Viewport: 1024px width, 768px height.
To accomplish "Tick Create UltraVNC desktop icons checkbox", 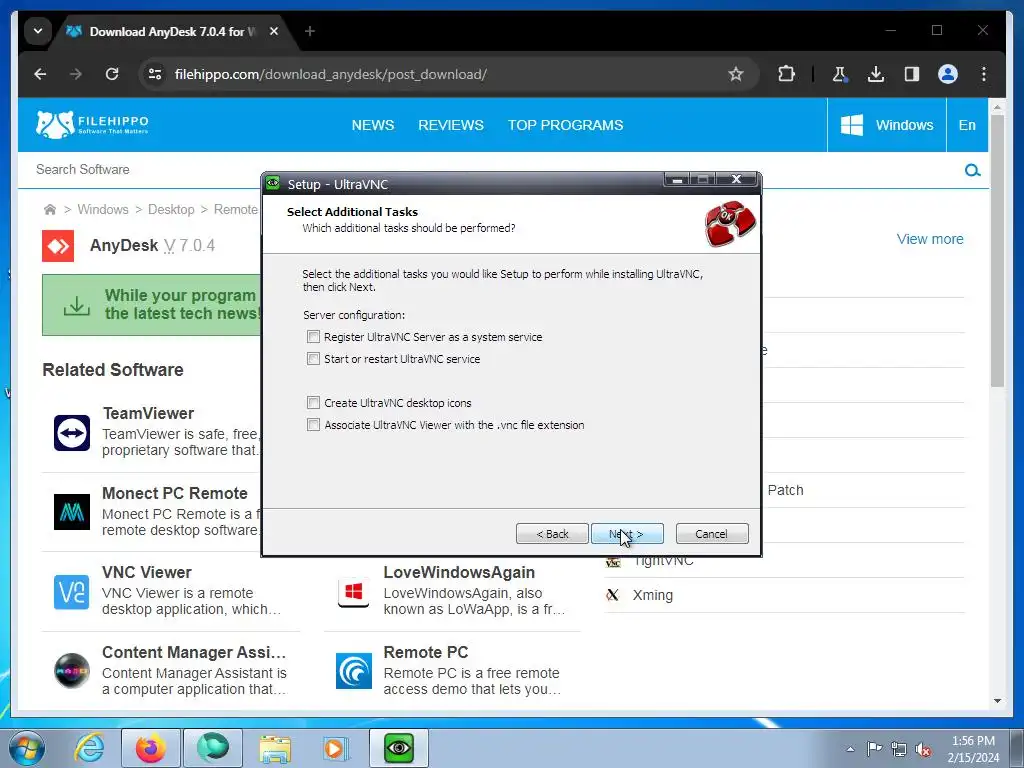I will click(313, 403).
